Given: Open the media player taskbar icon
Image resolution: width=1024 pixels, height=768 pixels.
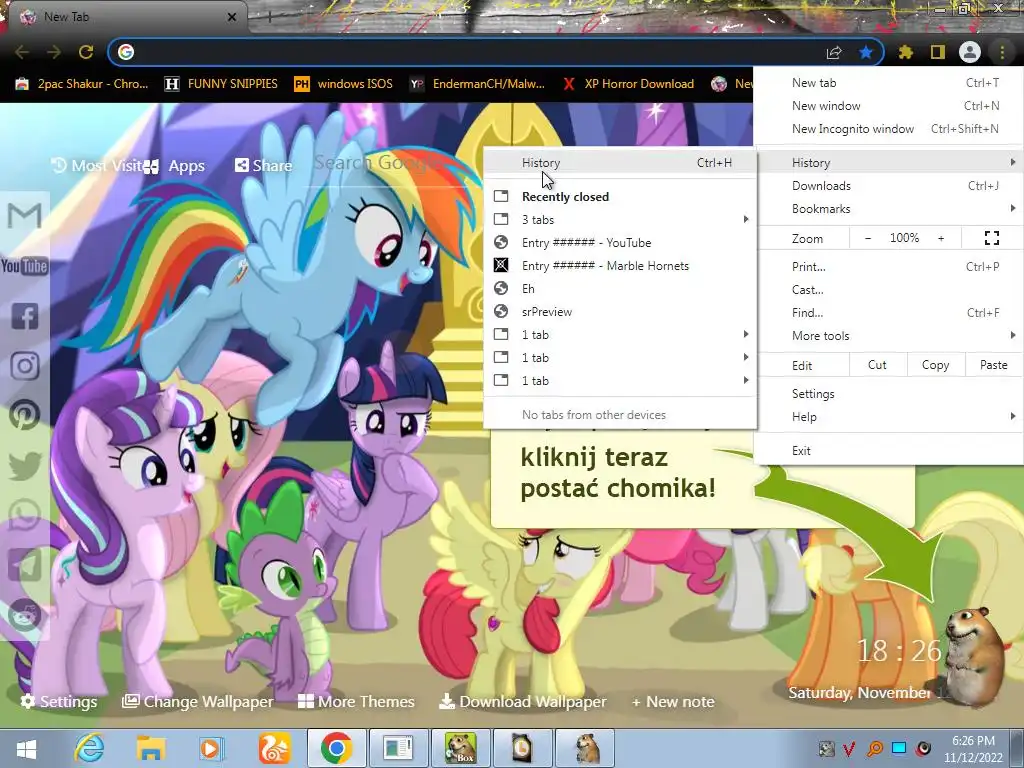Looking at the screenshot, I should click(210, 748).
